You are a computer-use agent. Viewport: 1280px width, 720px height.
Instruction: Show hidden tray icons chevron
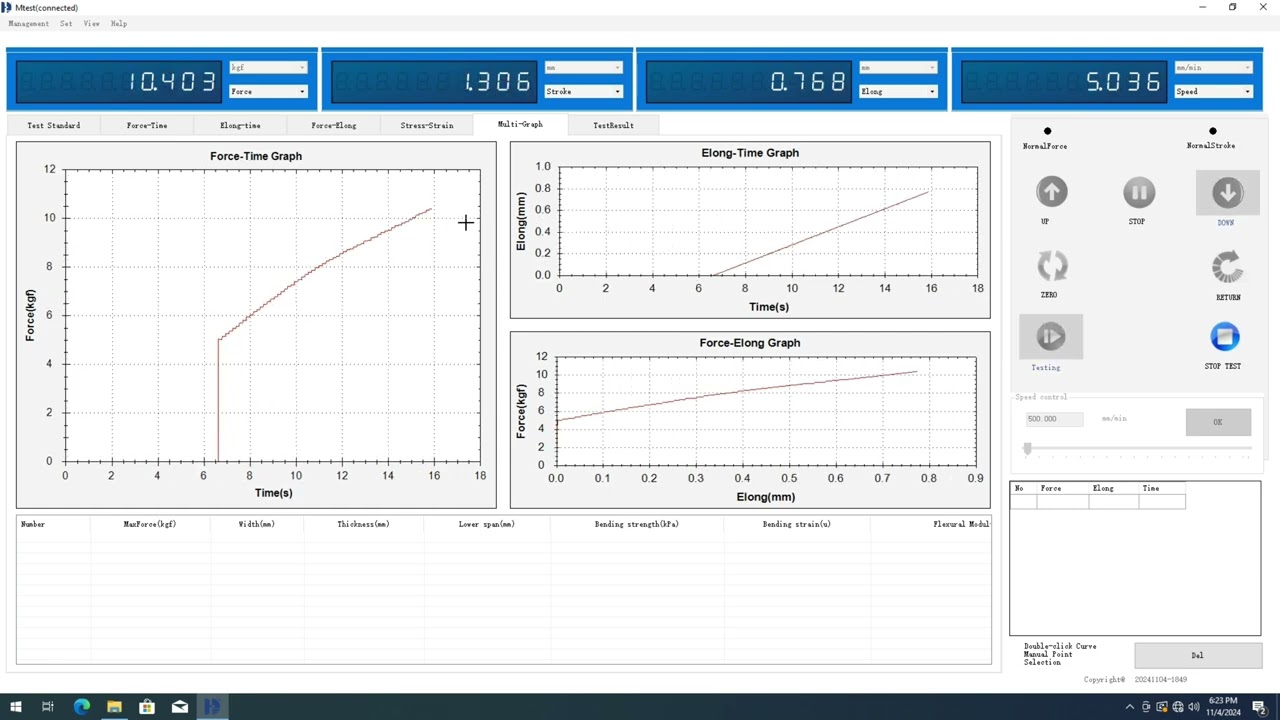[x=1130, y=707]
